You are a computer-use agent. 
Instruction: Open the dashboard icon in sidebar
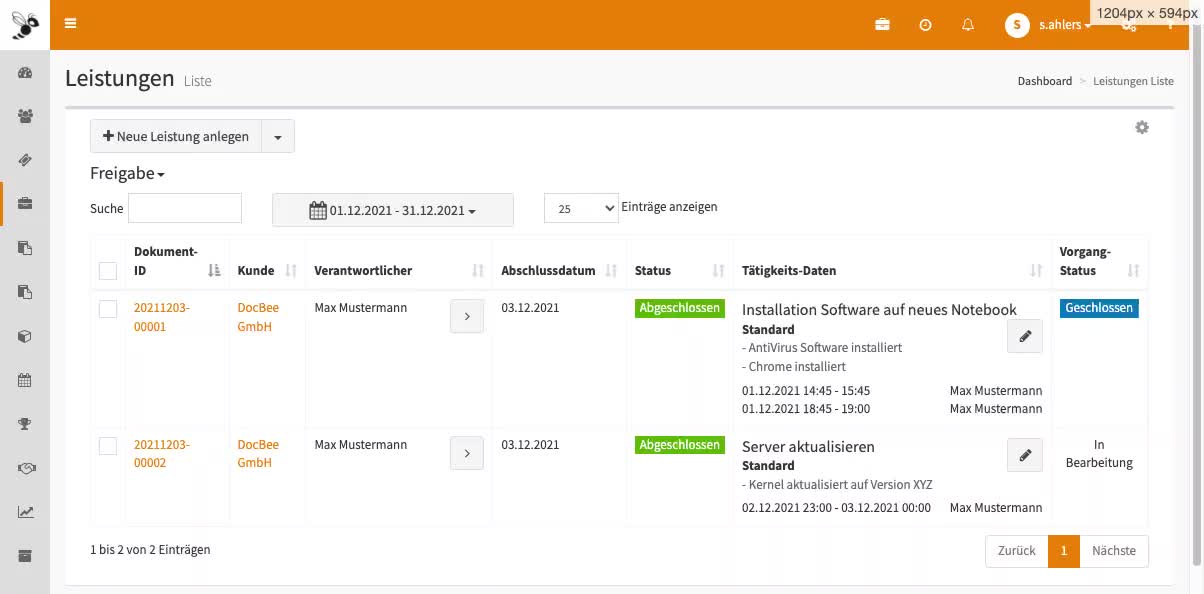(25, 73)
